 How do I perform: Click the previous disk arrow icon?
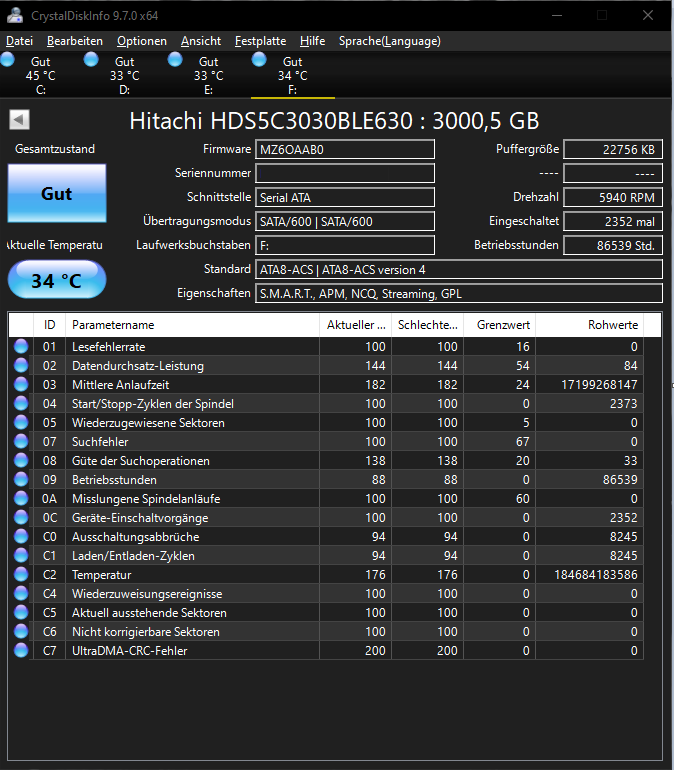tap(20, 120)
